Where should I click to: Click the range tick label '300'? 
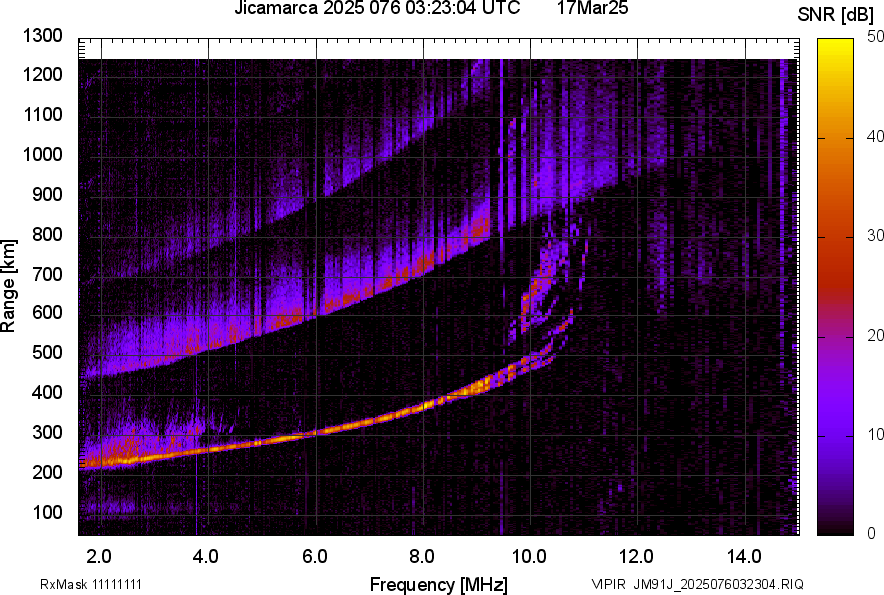[47, 432]
